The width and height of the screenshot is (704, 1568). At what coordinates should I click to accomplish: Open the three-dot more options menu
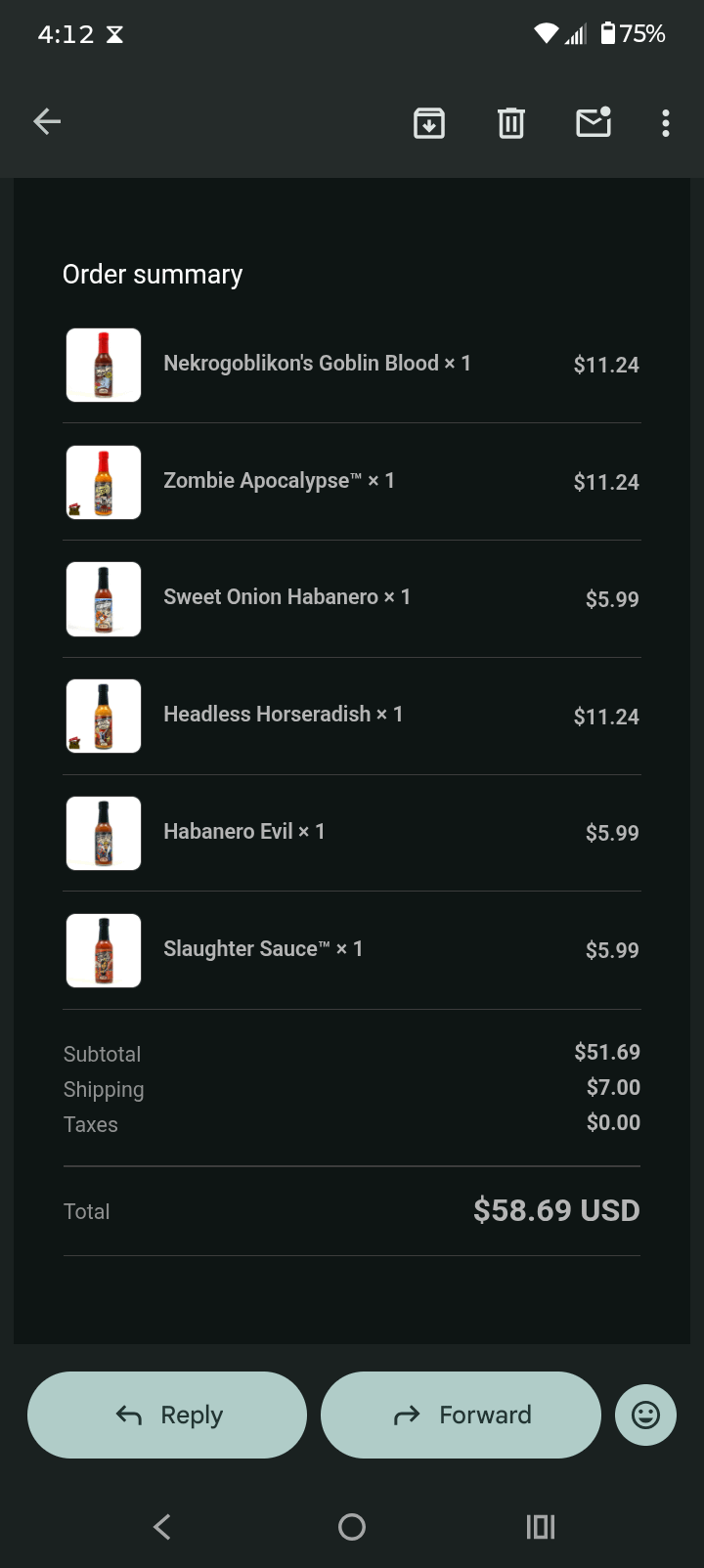click(x=666, y=123)
